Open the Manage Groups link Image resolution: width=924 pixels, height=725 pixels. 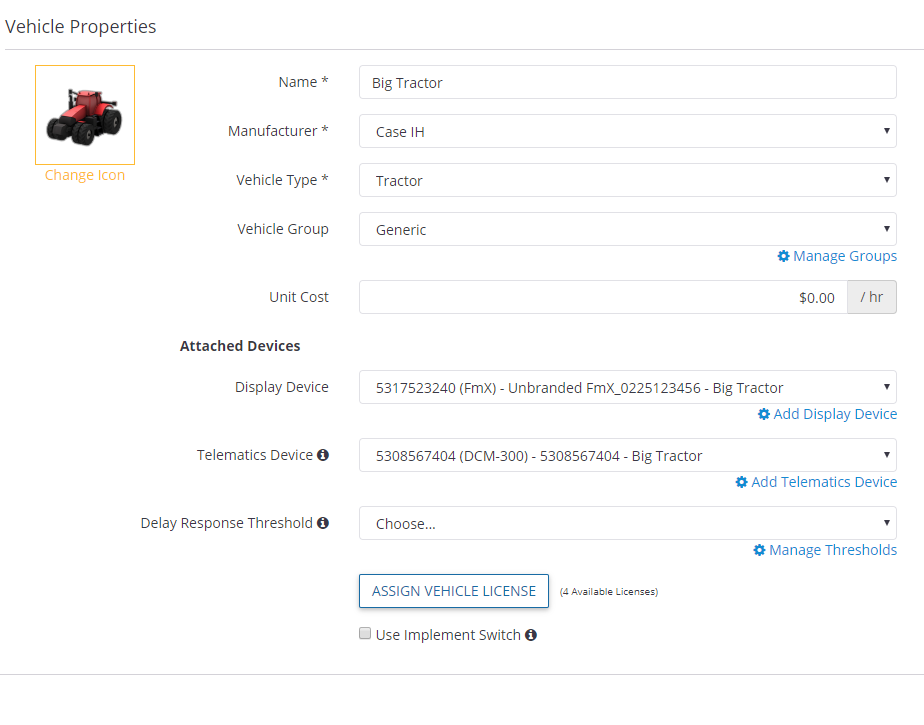(845, 256)
